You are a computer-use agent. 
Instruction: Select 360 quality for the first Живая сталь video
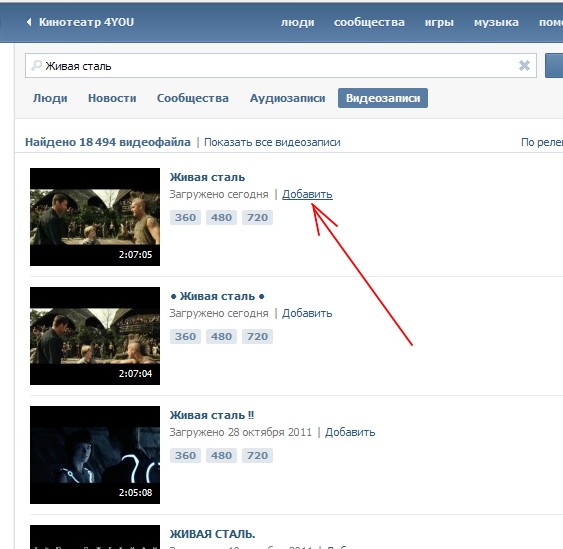click(x=185, y=217)
